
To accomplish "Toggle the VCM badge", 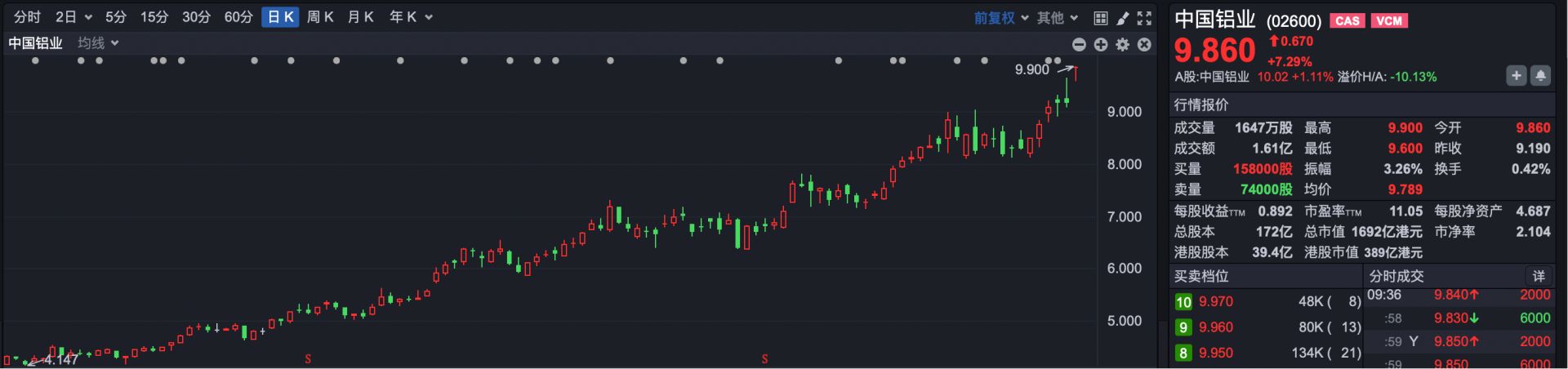I will point(1389,21).
